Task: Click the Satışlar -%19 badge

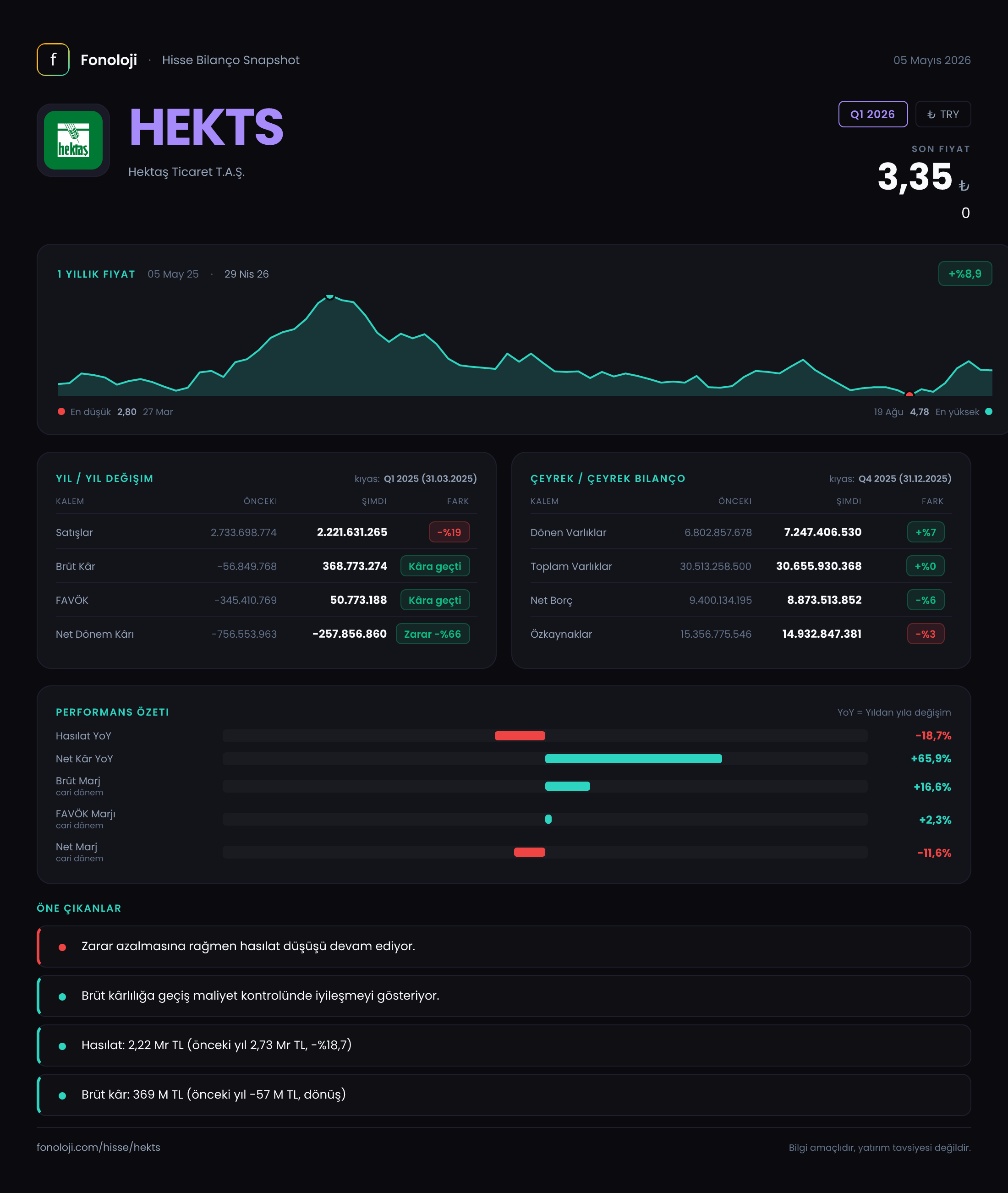Action: [x=449, y=532]
